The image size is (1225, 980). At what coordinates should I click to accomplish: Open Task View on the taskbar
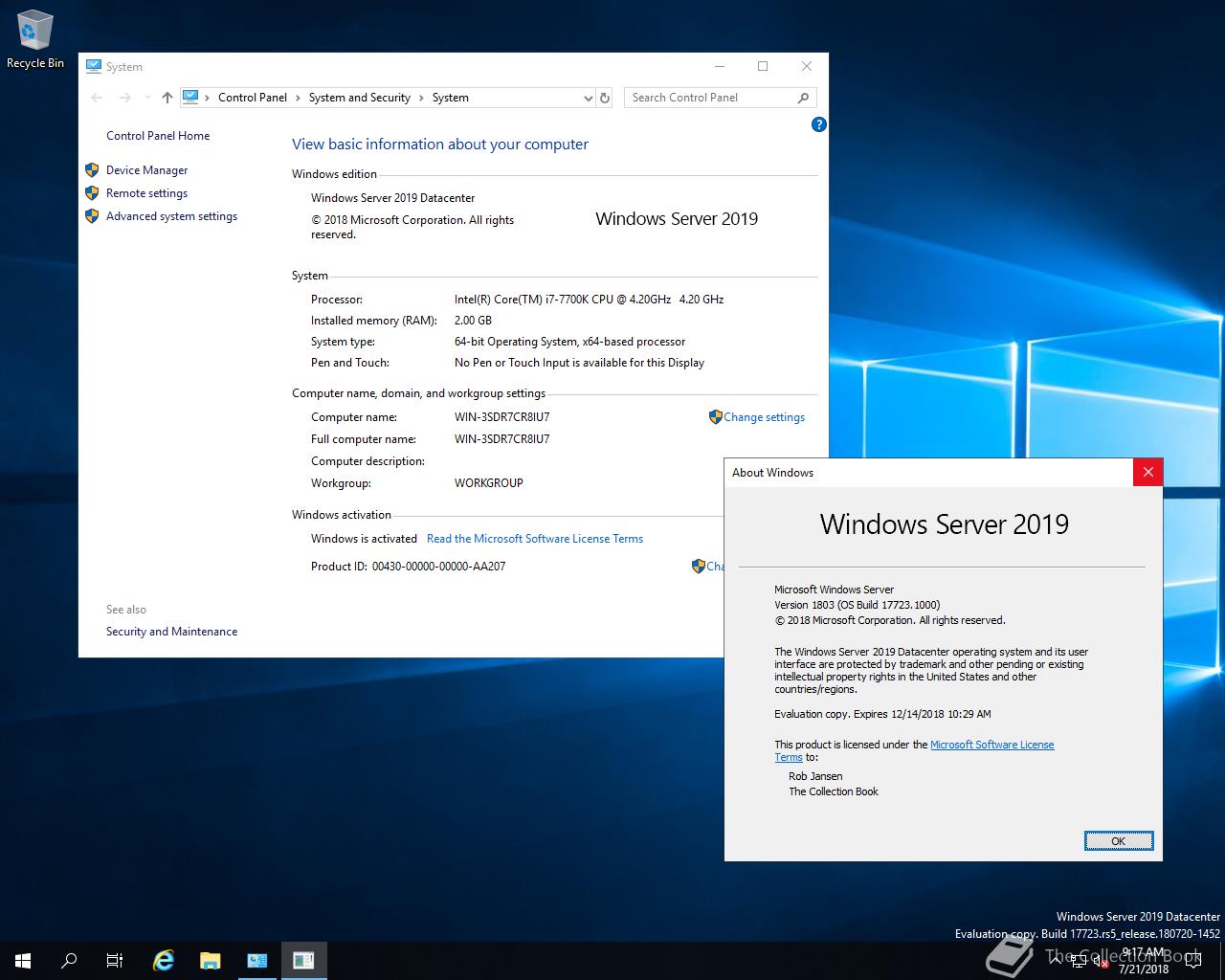coord(115,960)
